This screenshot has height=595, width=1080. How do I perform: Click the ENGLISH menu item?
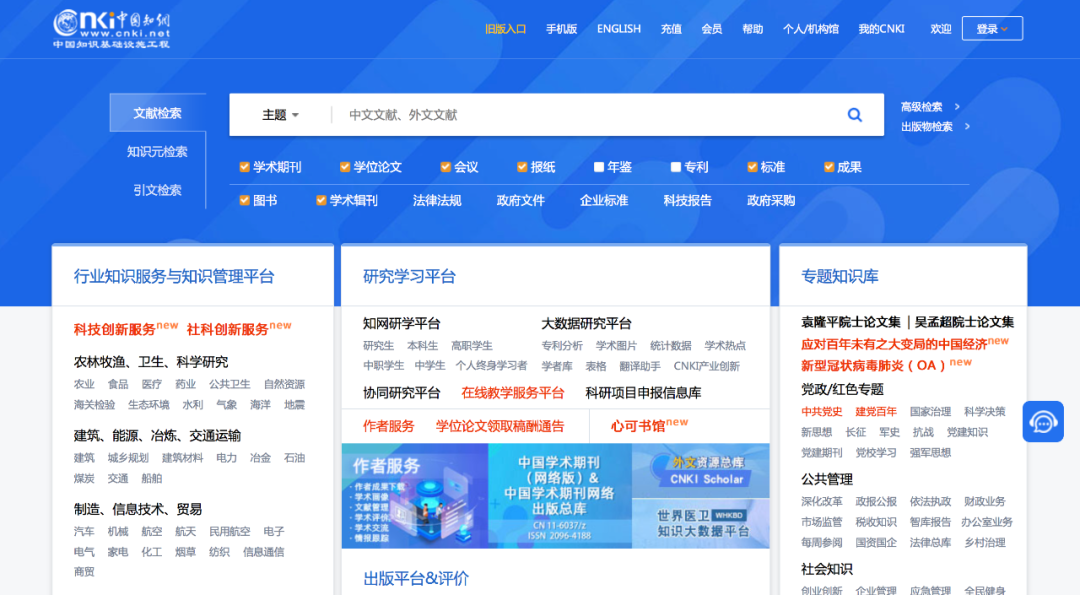618,29
